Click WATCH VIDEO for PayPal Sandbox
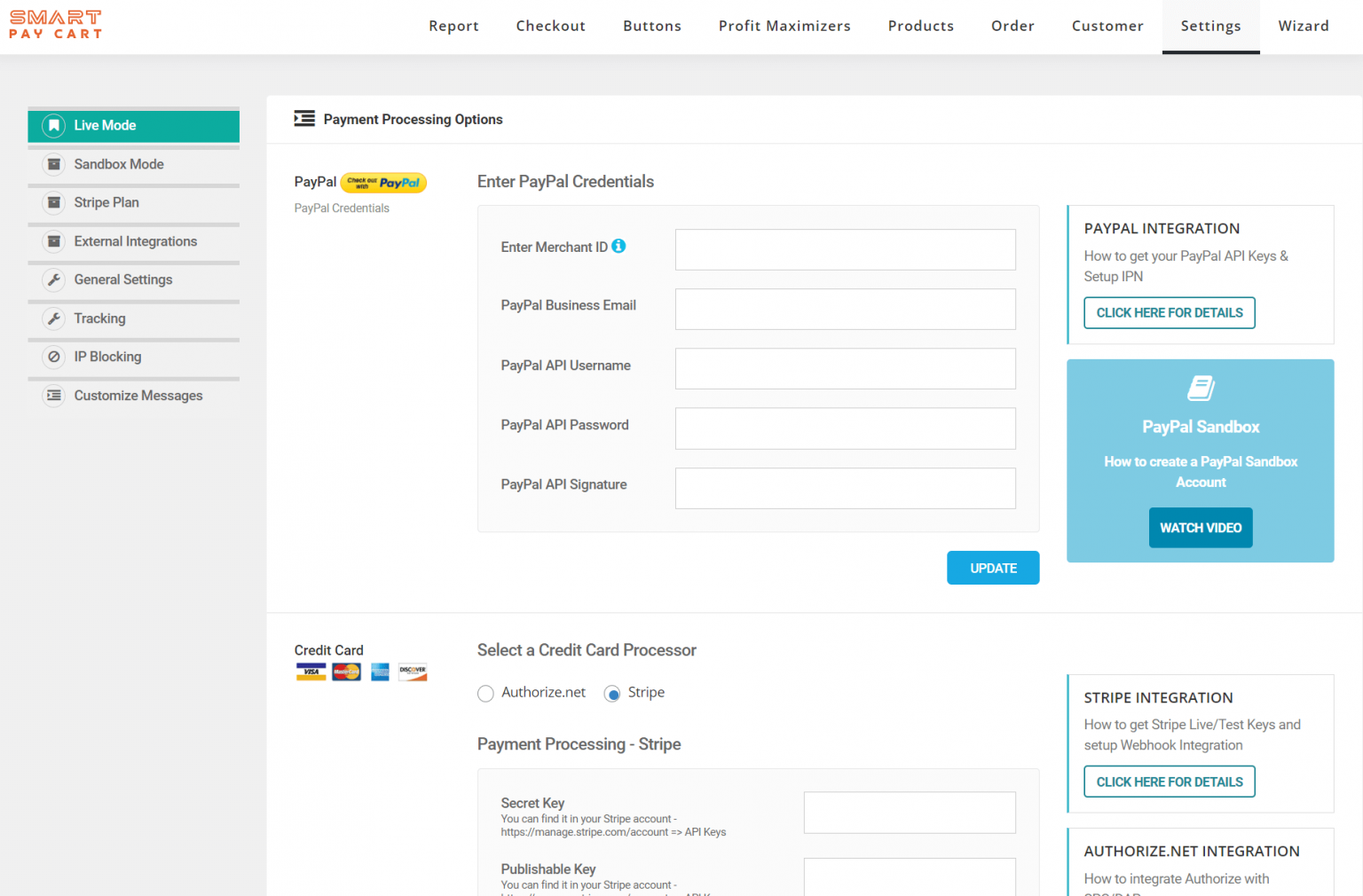 (1201, 527)
